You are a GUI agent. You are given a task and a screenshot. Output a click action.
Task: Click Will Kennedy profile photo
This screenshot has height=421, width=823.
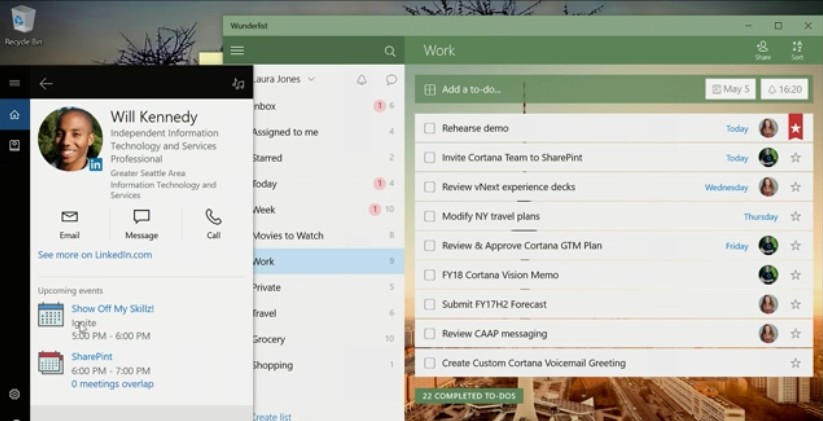[70, 139]
